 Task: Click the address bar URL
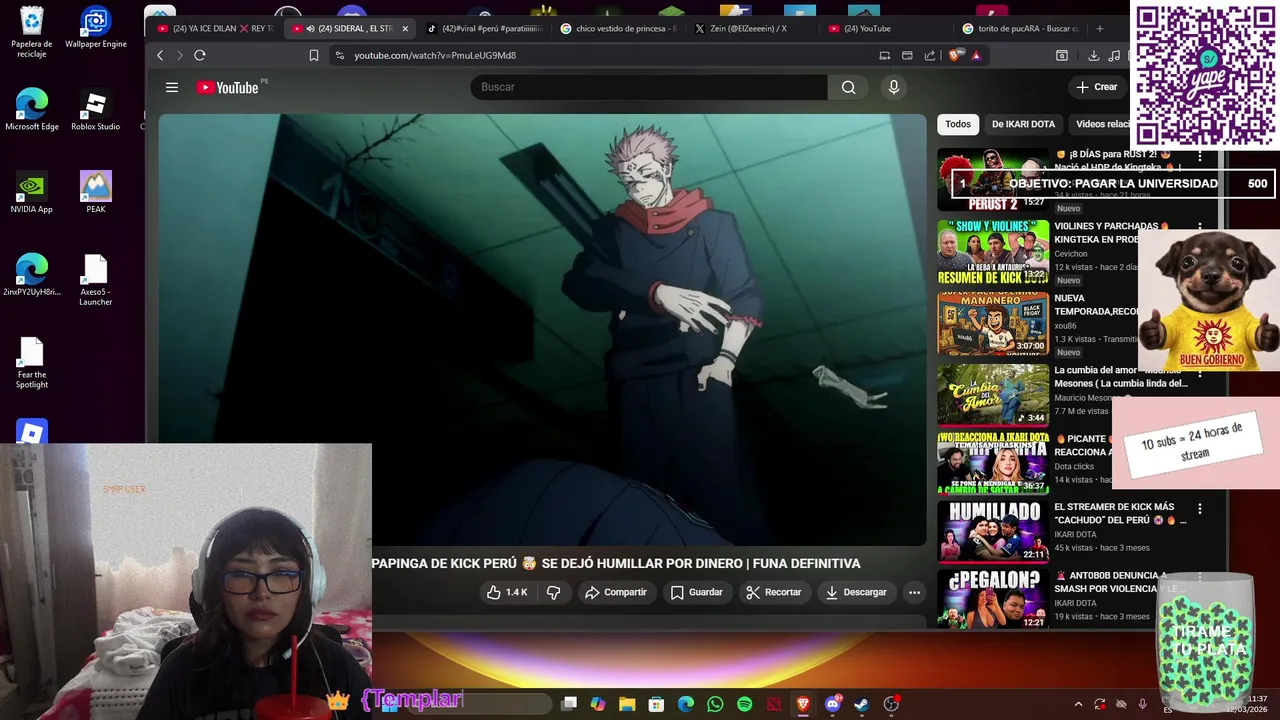click(x=435, y=55)
